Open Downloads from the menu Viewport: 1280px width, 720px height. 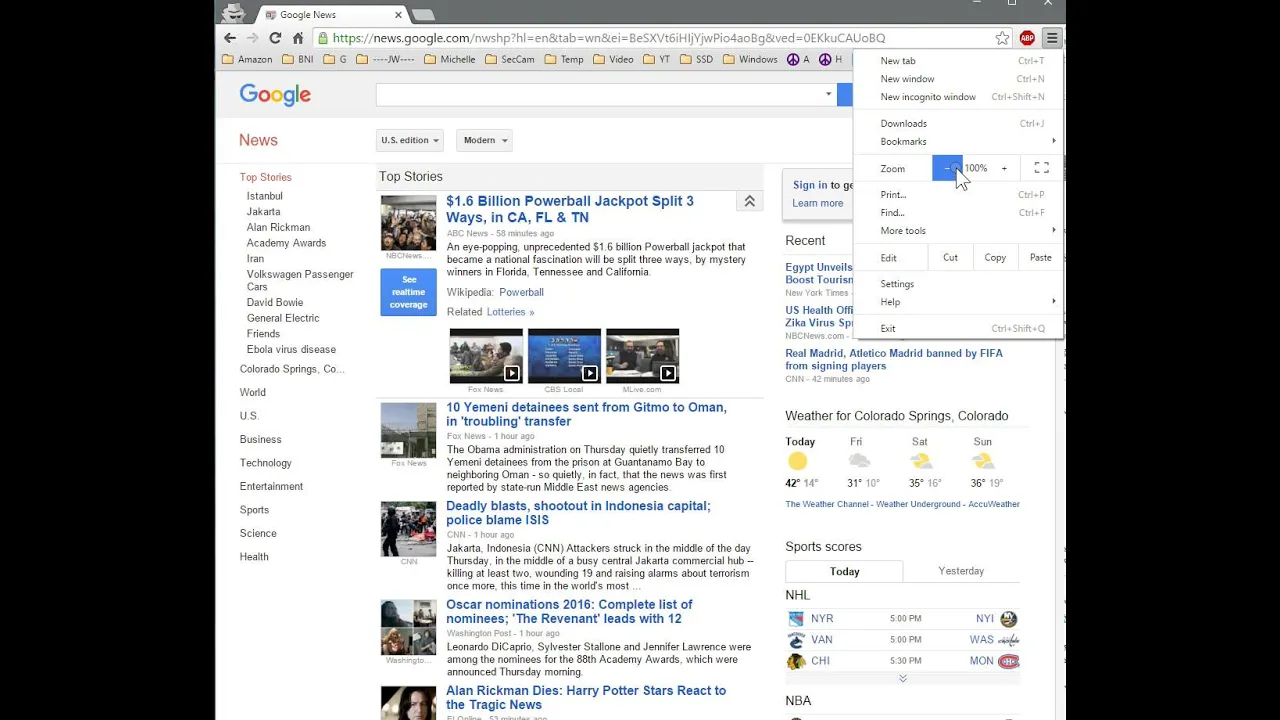[958, 124]
